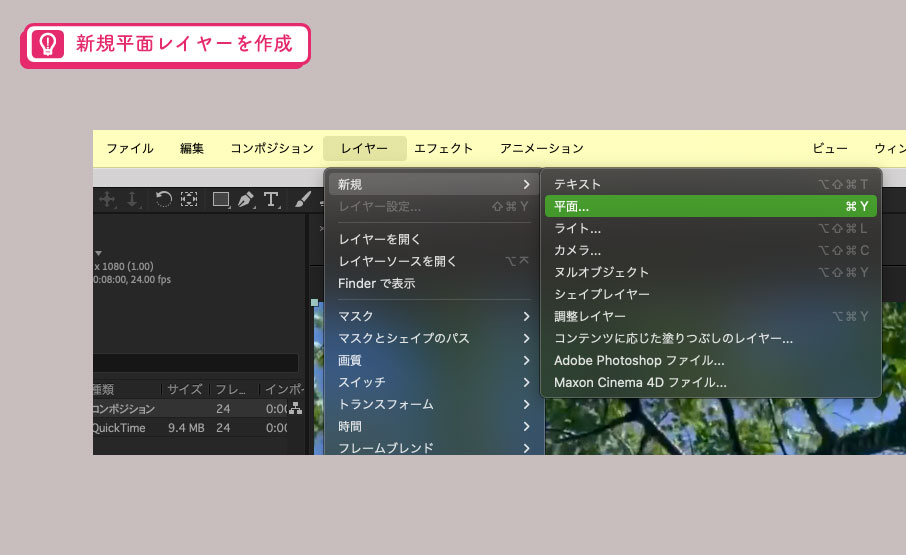Open the ビュー menu
This screenshot has height=555, width=906.
[x=830, y=148]
